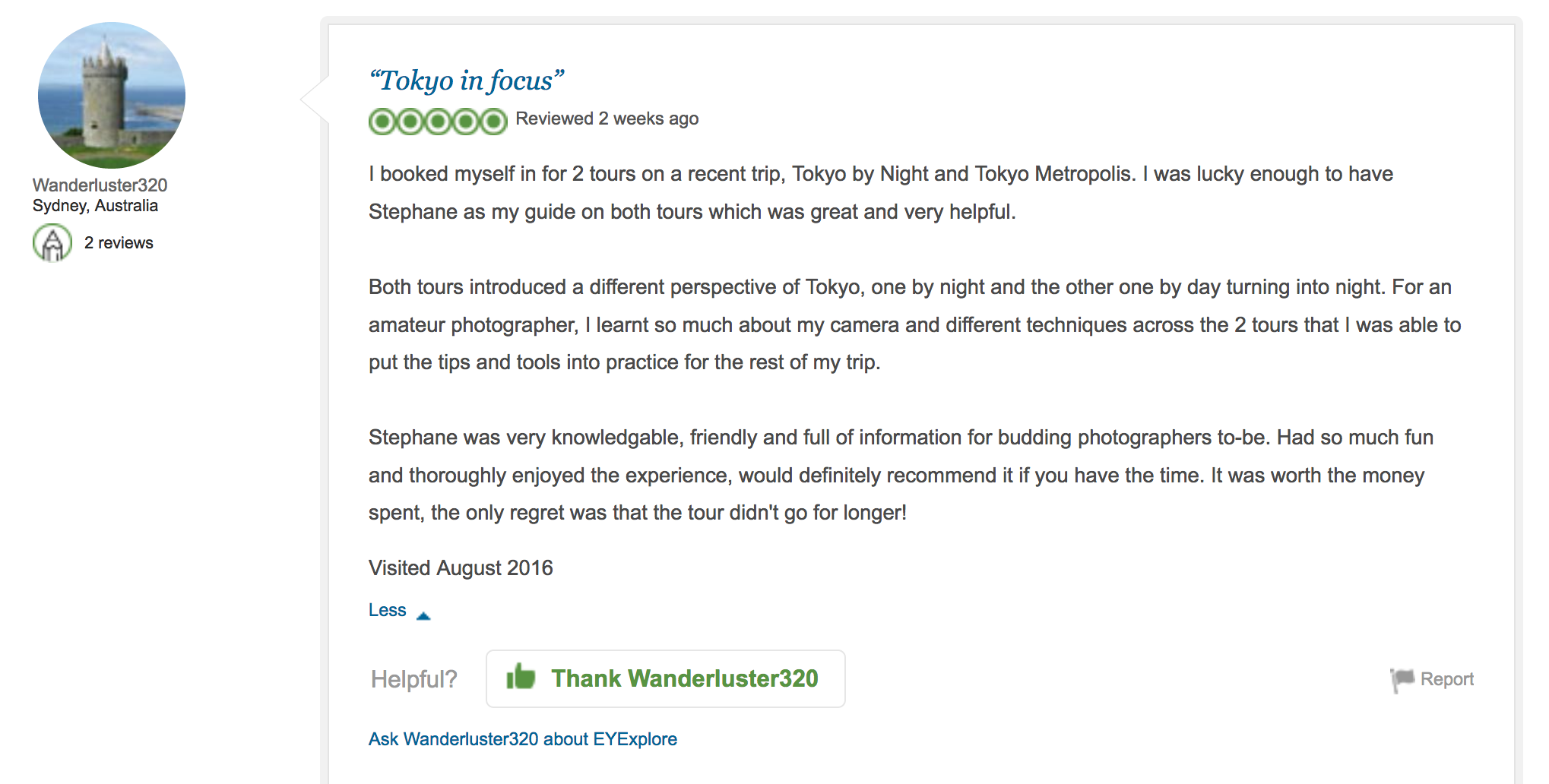Click the "Reviewed 2 weeks ago" date
1549x784 pixels.
[607, 119]
